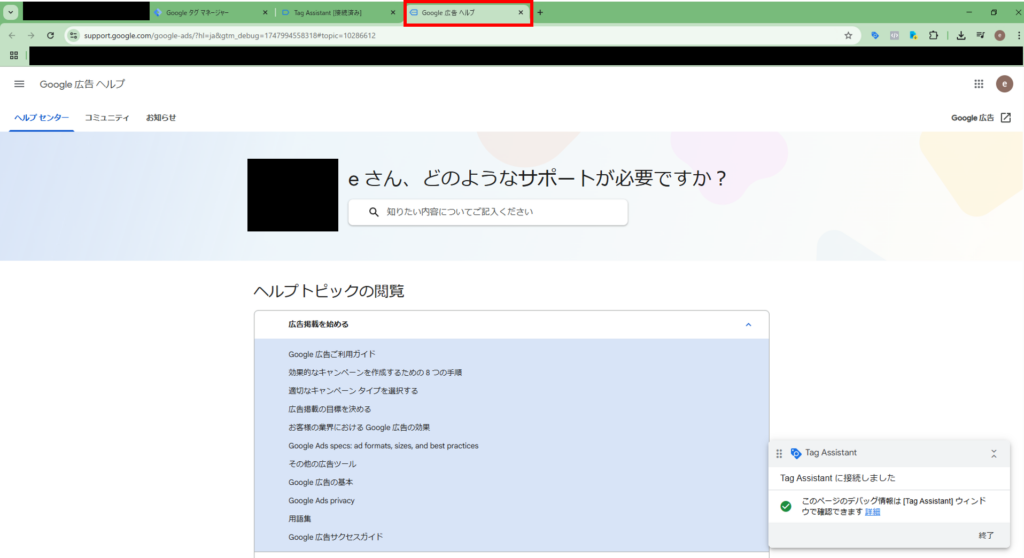
Task: Click the Chrome profile avatar in the toolbar
Action: (x=999, y=35)
